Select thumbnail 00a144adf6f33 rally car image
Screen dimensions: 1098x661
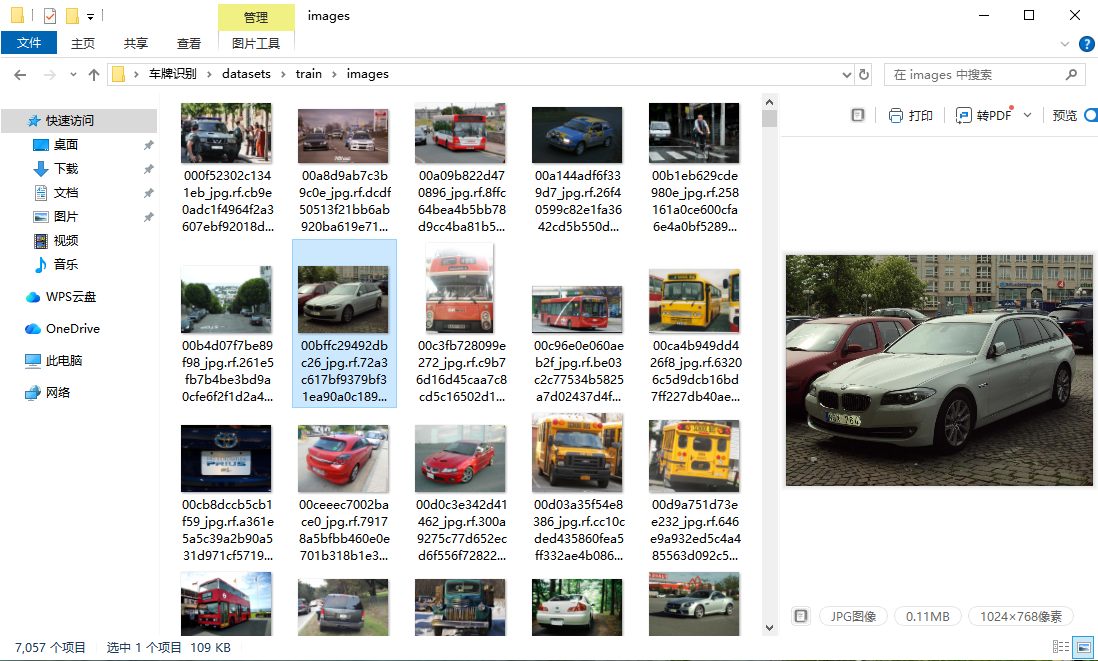[x=577, y=134]
